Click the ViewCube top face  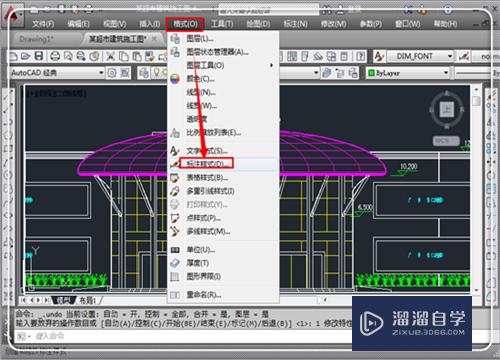click(447, 109)
